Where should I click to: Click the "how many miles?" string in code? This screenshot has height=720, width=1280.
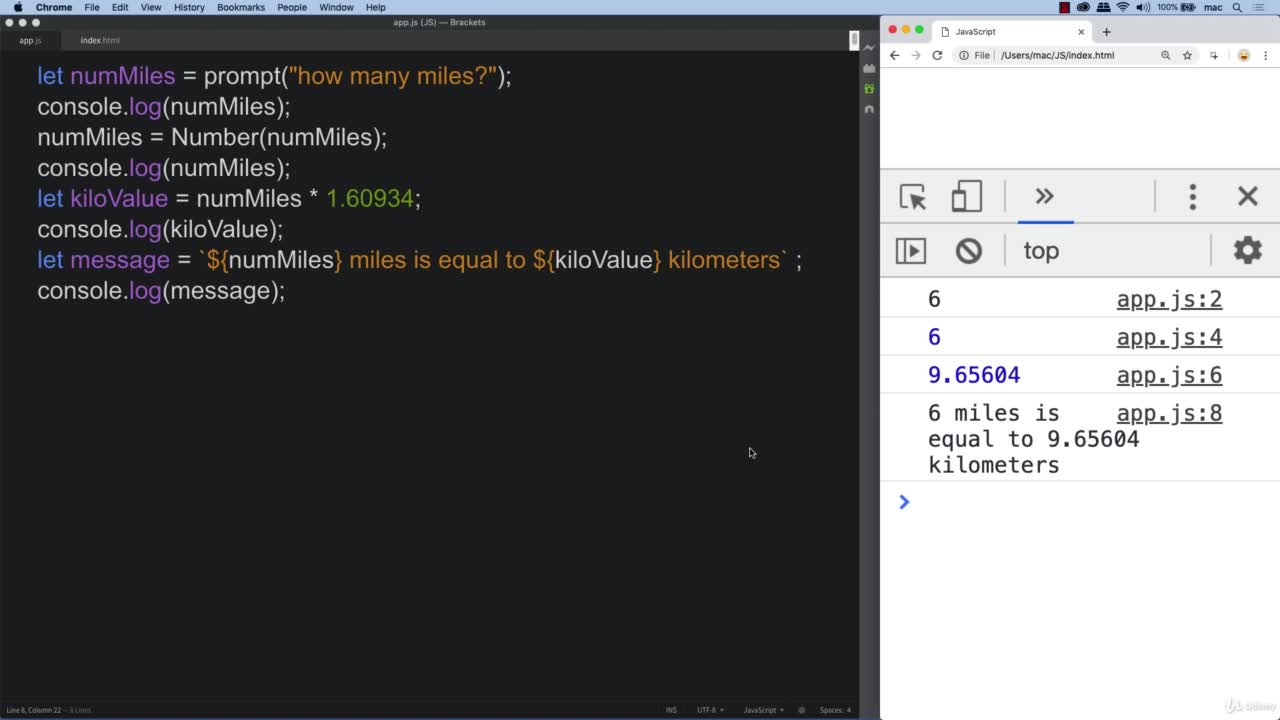pos(393,76)
